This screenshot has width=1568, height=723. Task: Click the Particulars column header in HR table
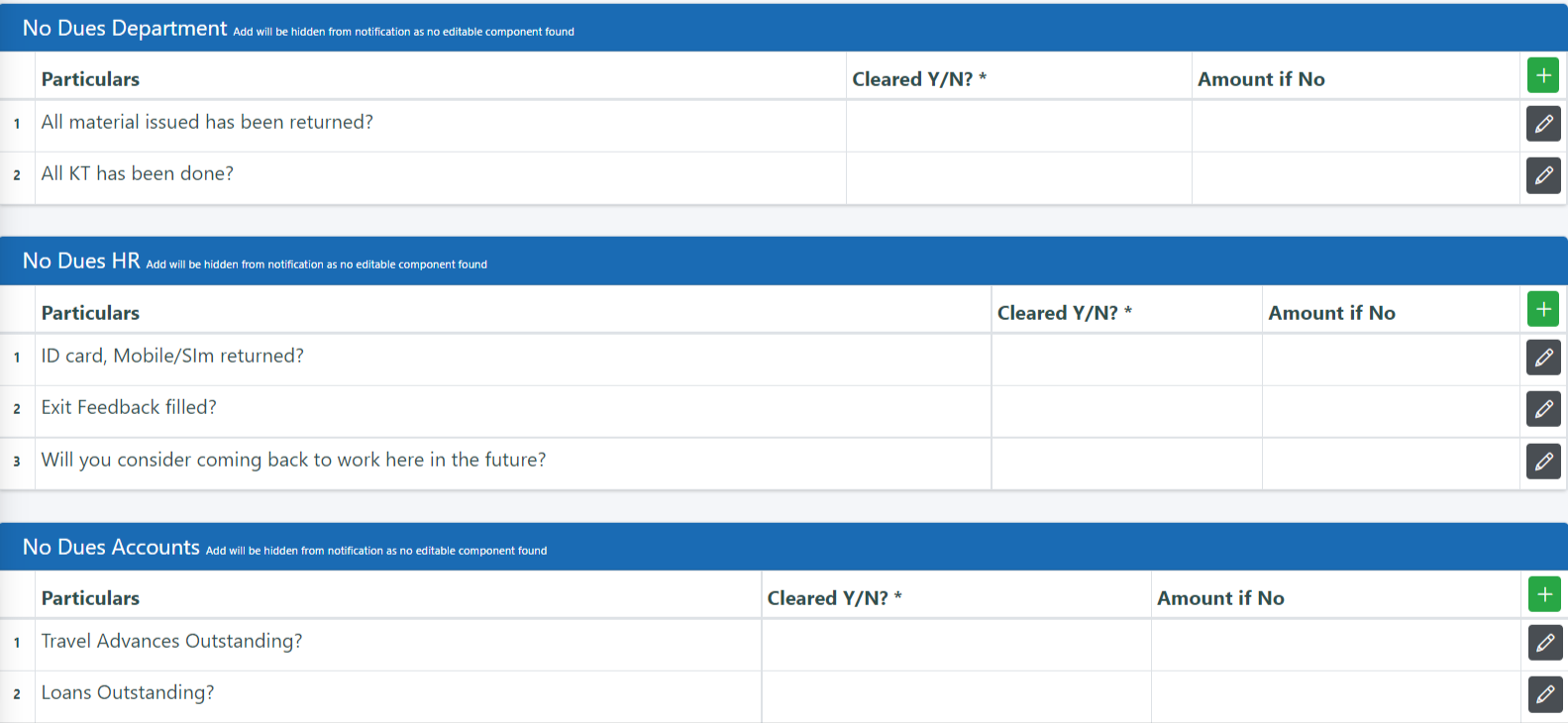(x=90, y=313)
